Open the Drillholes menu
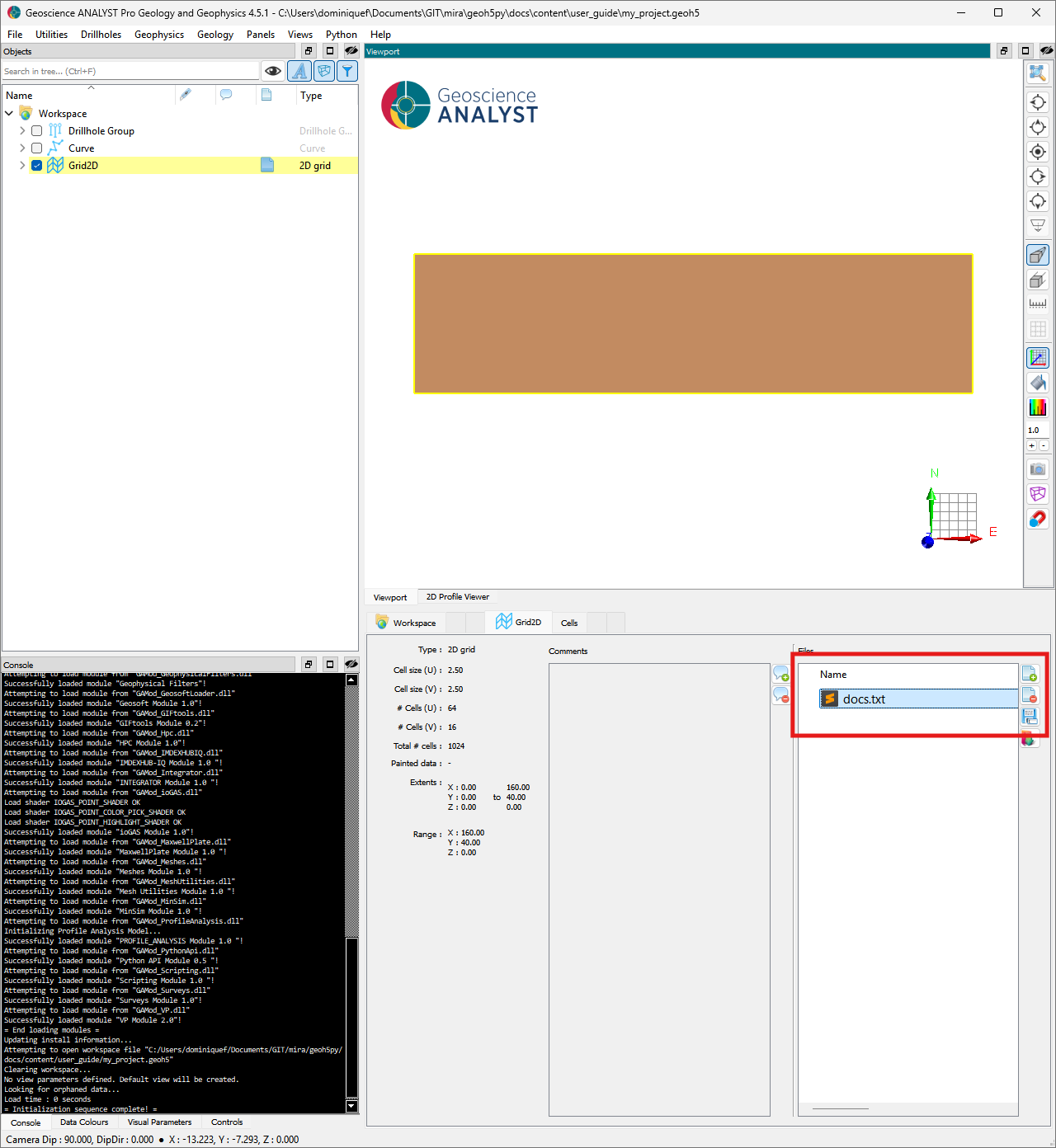The width and height of the screenshot is (1056, 1148). pos(101,35)
